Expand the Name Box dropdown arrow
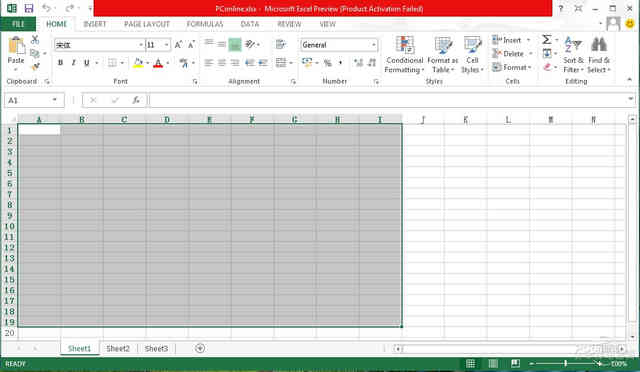Image resolution: width=640 pixels, height=372 pixels. point(55,100)
